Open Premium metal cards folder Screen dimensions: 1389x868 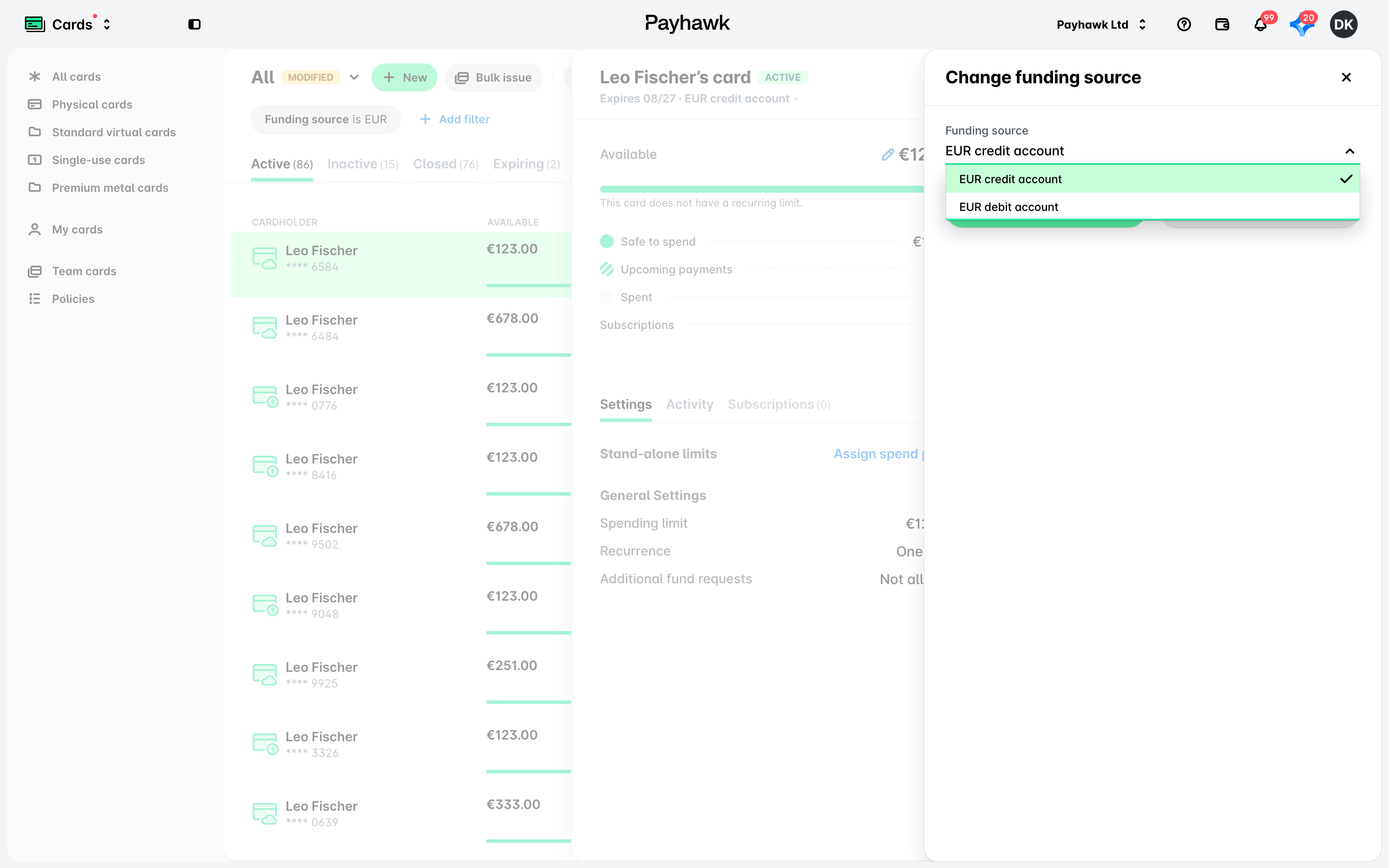[110, 188]
